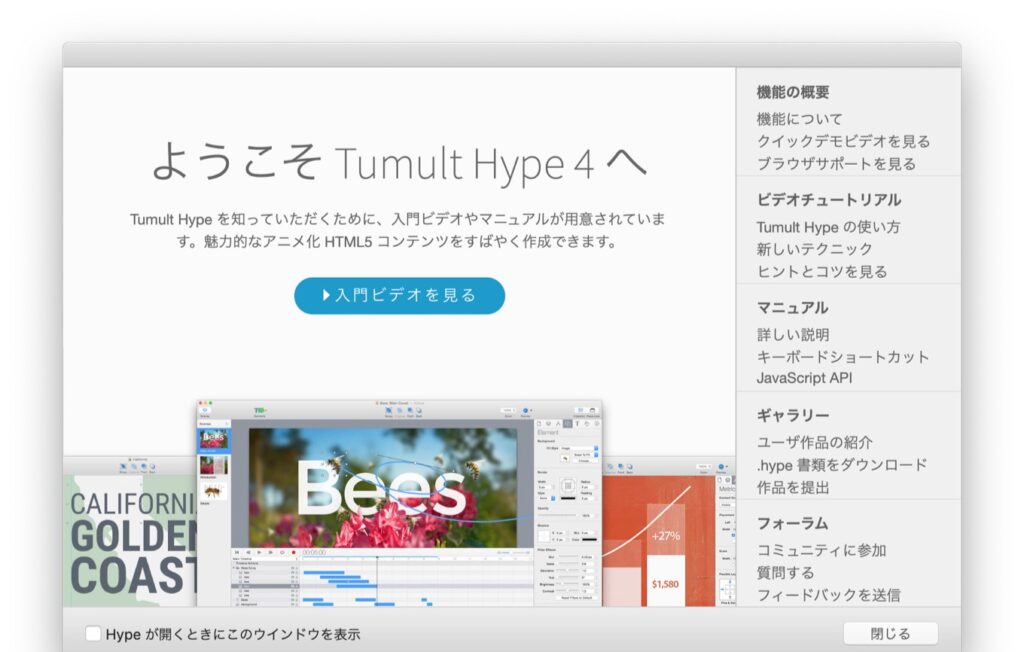Select キーボードショートカット under マニュアル
The width and height of the screenshot is (1024, 652).
tap(843, 356)
